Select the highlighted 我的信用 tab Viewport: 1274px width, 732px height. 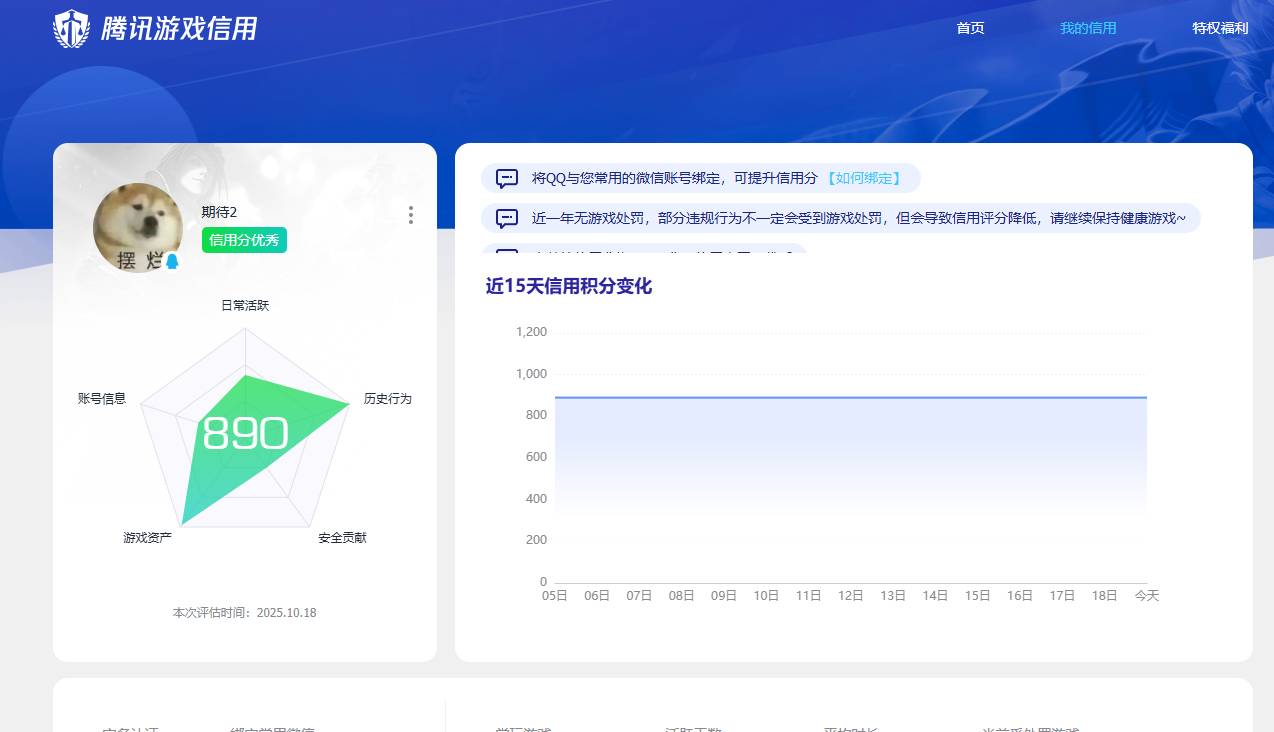point(1087,28)
